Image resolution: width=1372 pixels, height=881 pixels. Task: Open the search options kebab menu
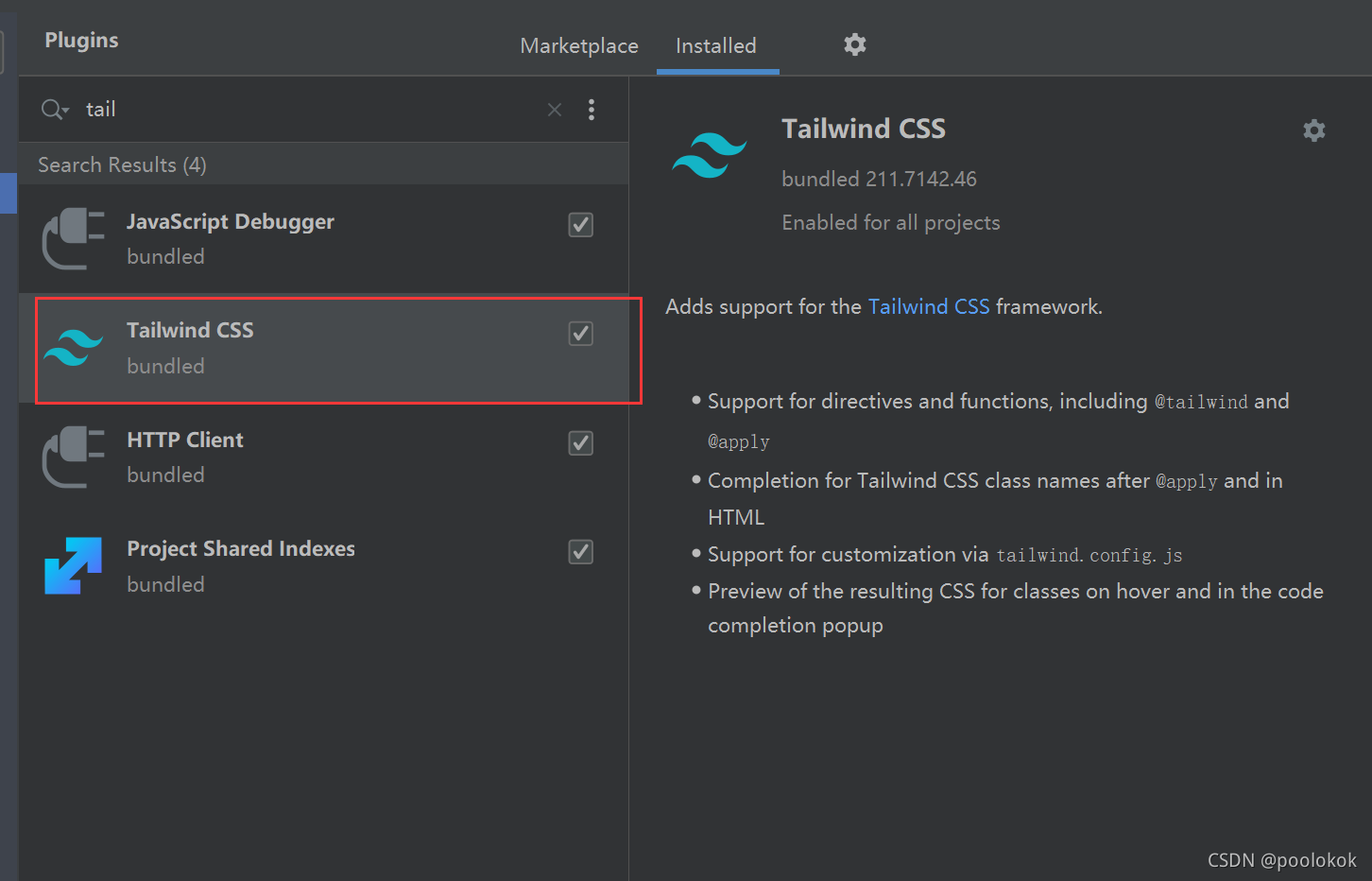pyautogui.click(x=592, y=109)
